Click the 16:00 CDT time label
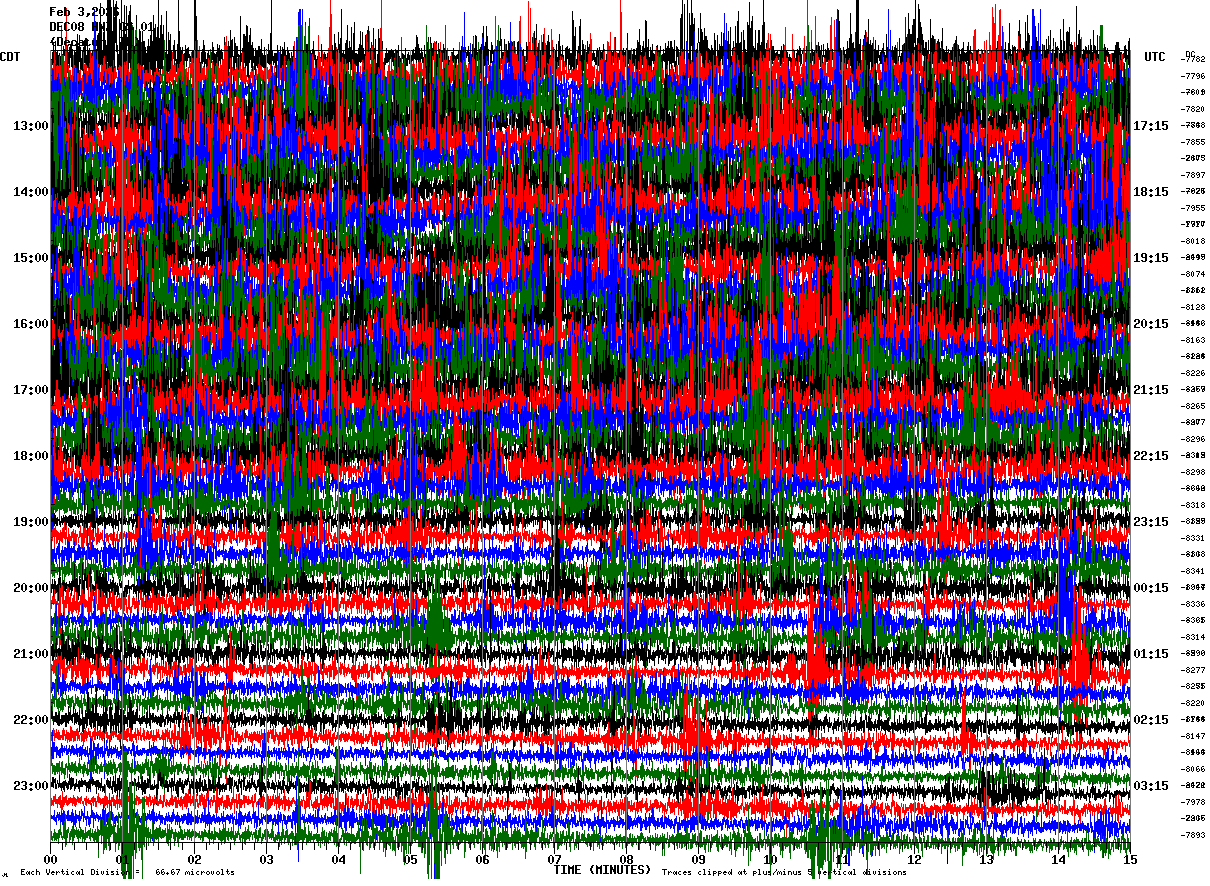The height and width of the screenshot is (886, 1210). point(30,324)
